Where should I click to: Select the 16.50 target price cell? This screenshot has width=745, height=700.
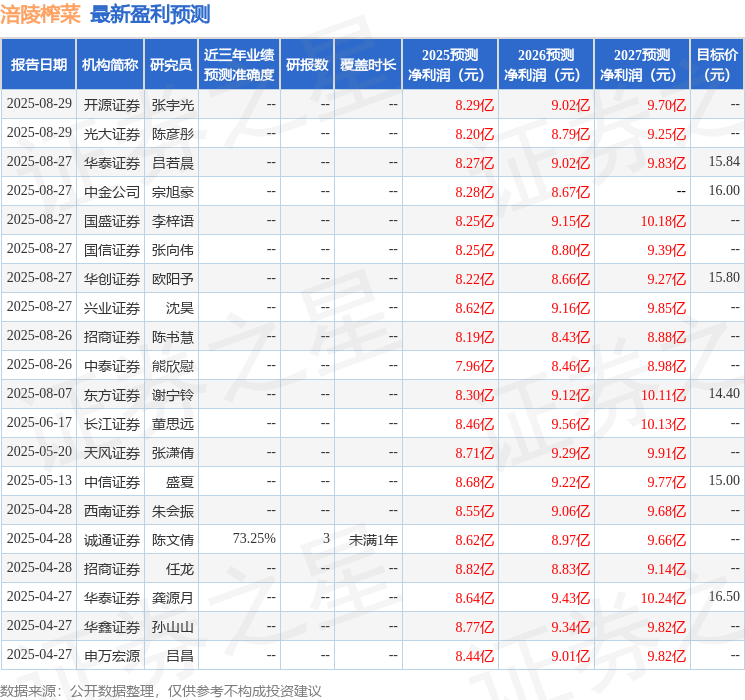724,597
